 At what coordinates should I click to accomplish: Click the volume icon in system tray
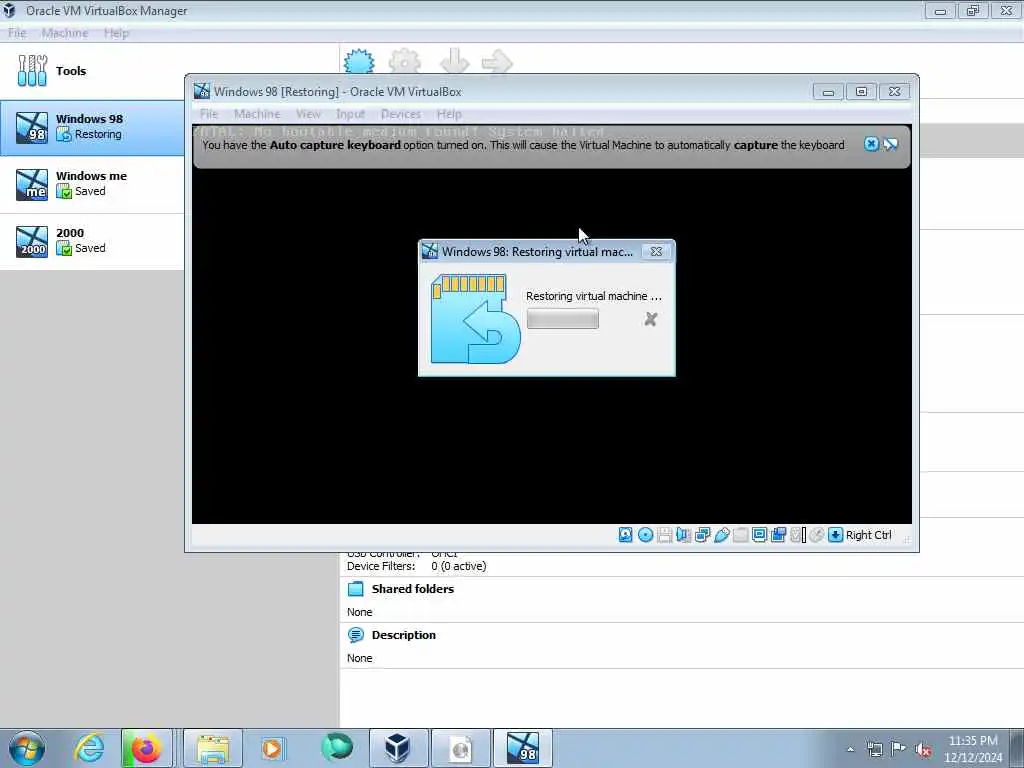click(923, 750)
